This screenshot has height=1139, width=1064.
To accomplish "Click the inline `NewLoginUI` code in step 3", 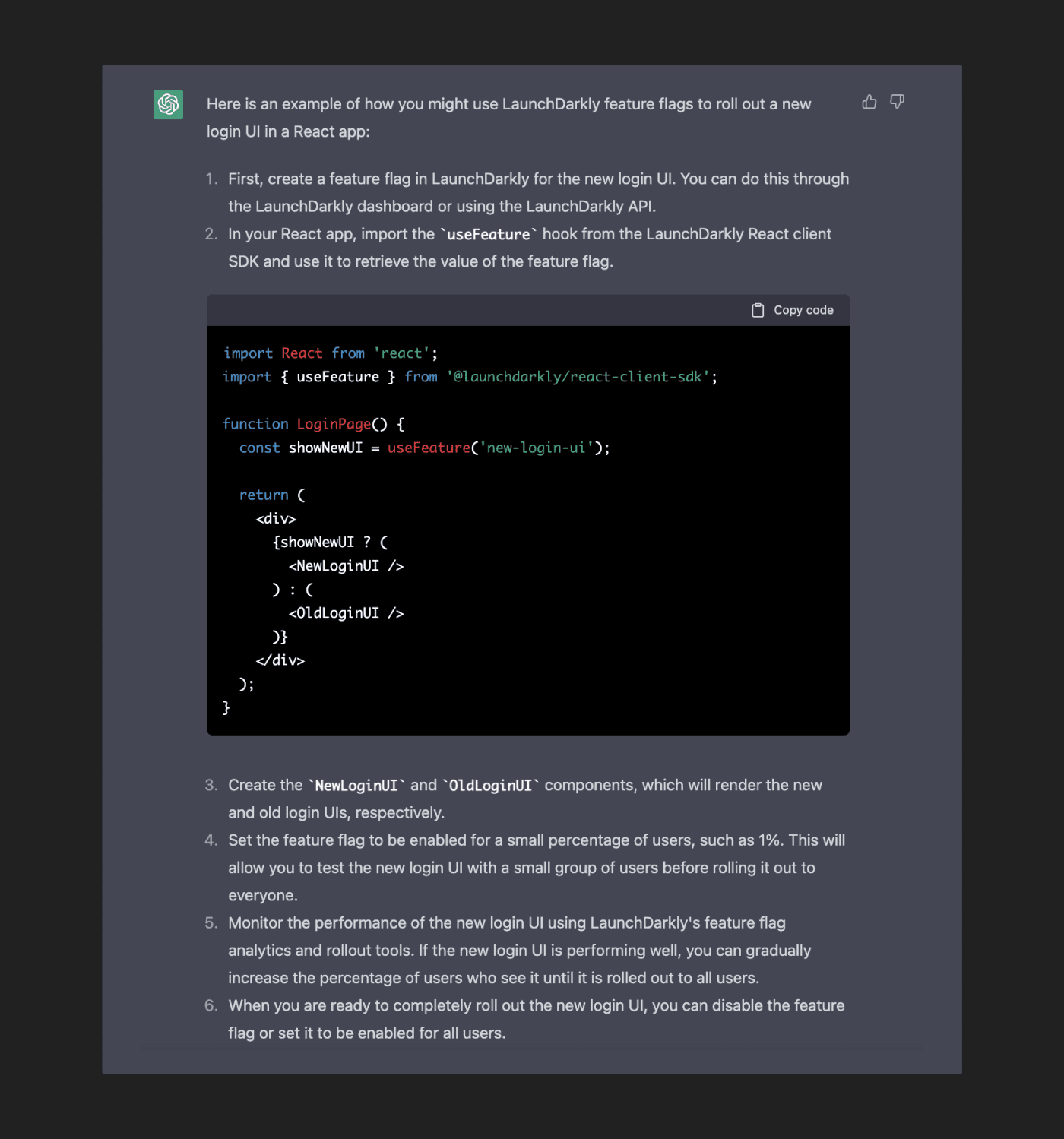I will tap(356, 786).
